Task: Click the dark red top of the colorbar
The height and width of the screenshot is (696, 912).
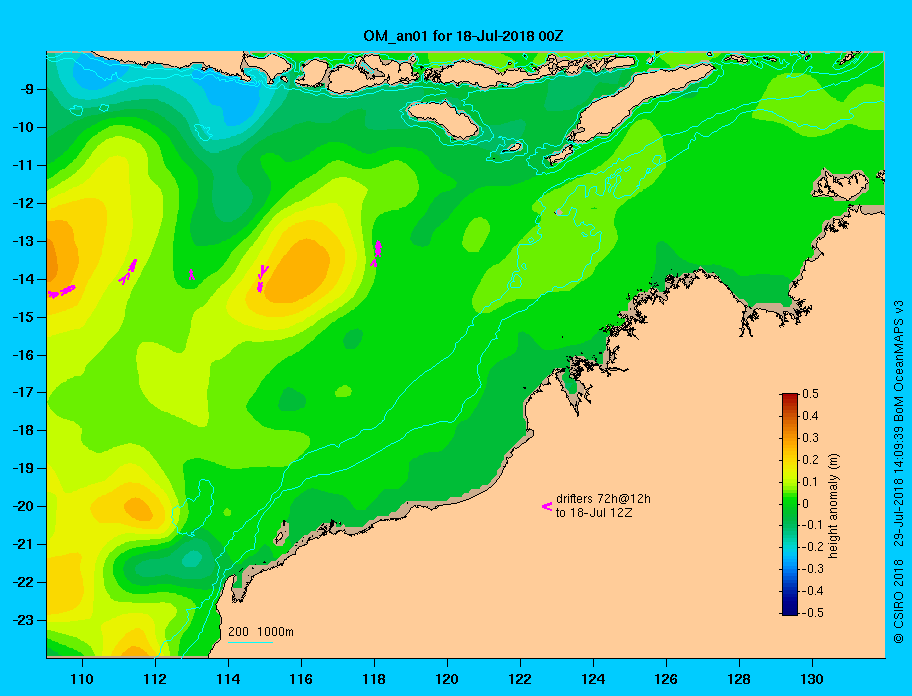Action: click(790, 397)
